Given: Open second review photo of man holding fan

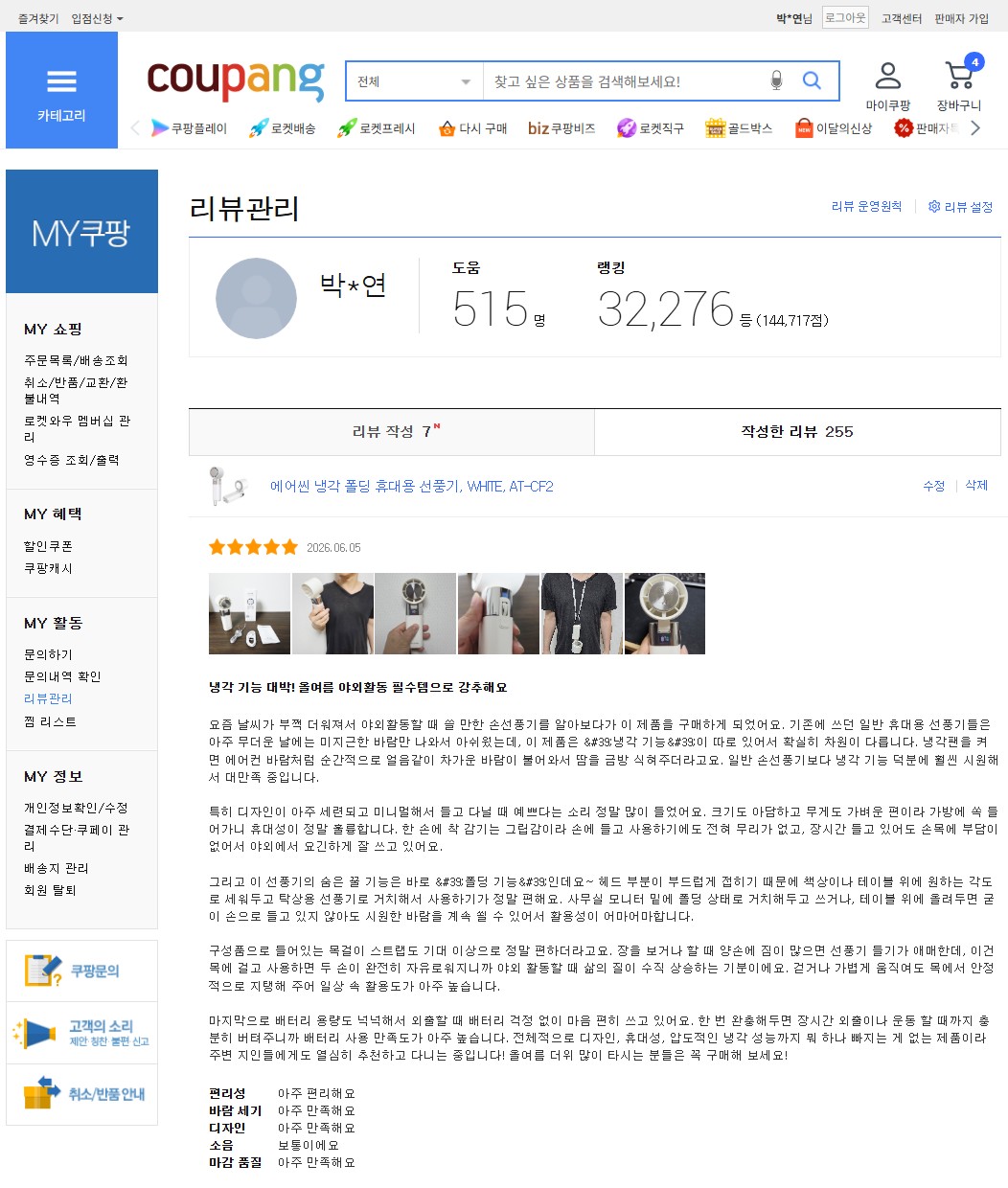Looking at the screenshot, I should tap(332, 614).
